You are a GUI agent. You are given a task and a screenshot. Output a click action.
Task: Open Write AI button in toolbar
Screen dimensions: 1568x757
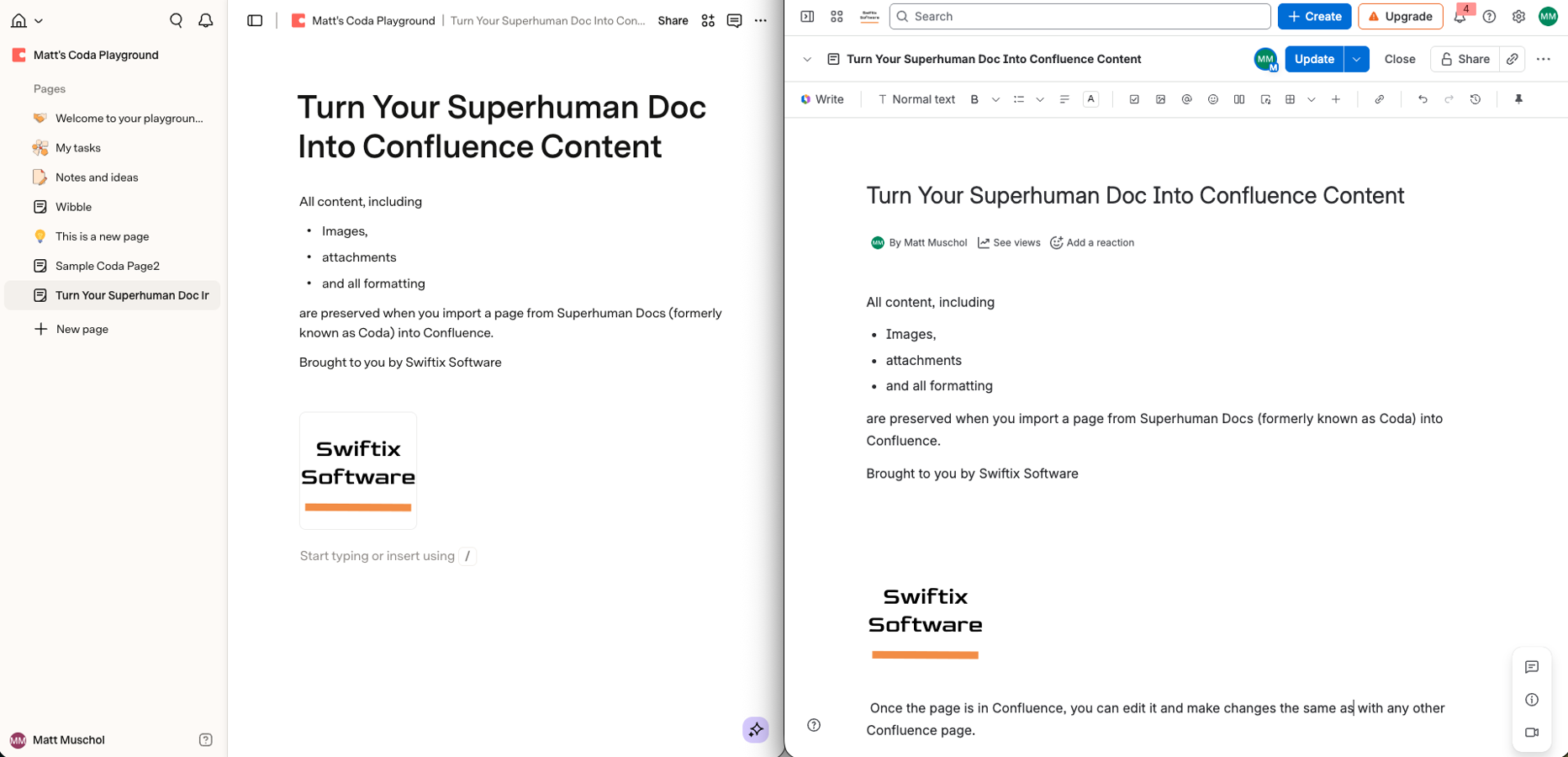point(822,99)
